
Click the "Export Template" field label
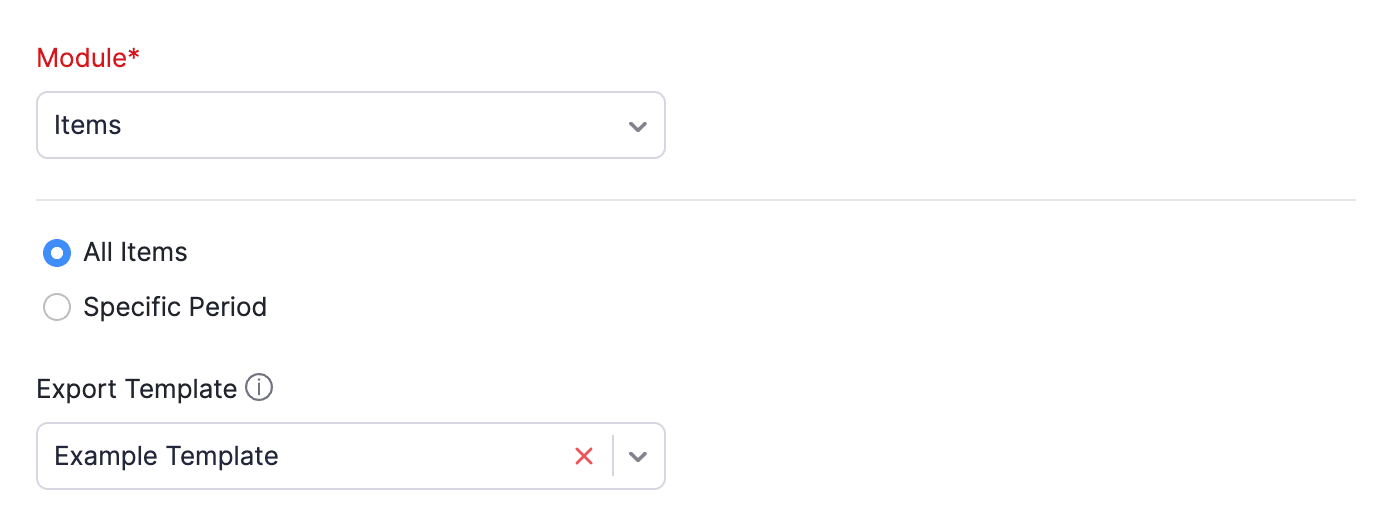tap(136, 388)
